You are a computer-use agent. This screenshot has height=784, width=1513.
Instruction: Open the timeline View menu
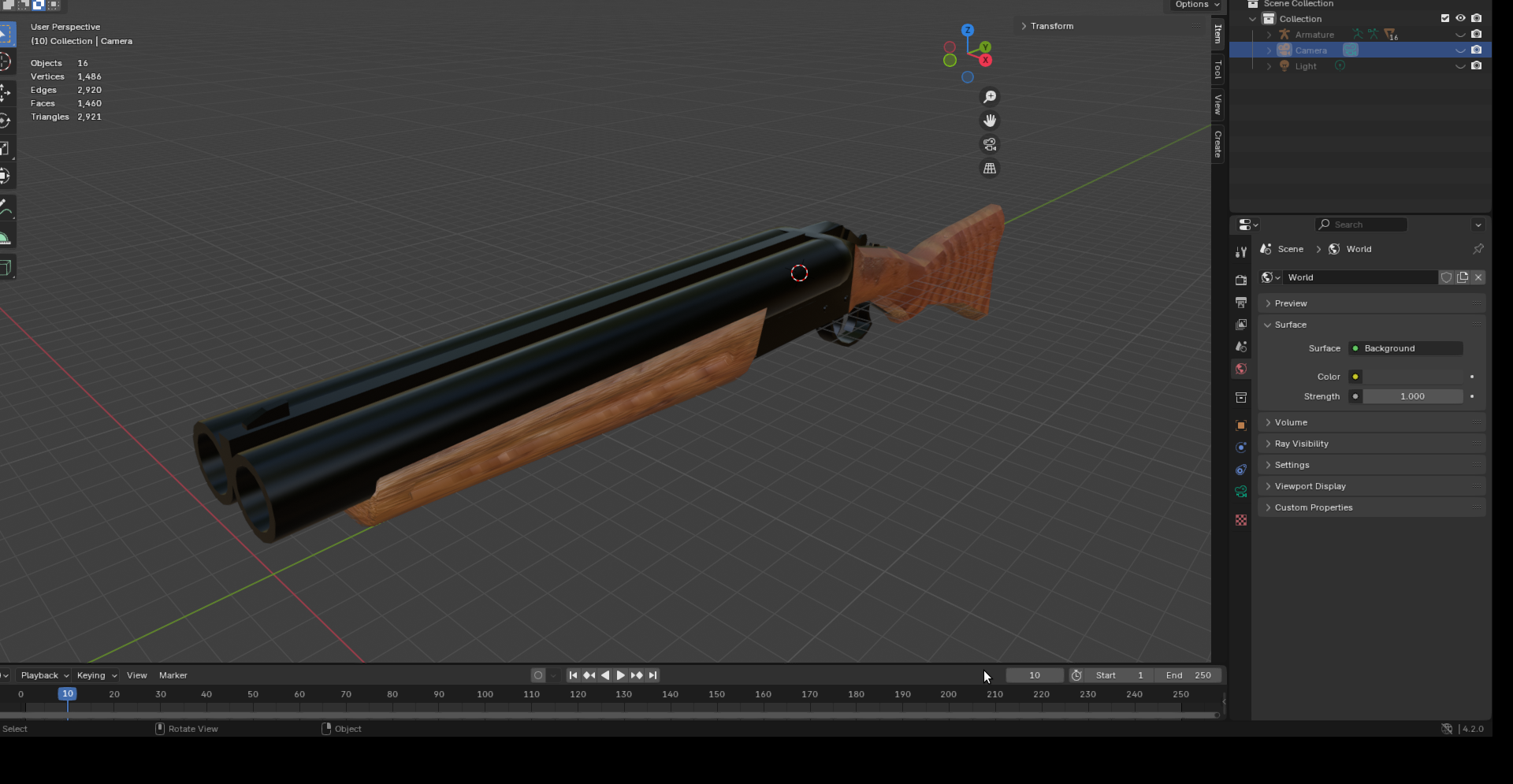pos(137,675)
